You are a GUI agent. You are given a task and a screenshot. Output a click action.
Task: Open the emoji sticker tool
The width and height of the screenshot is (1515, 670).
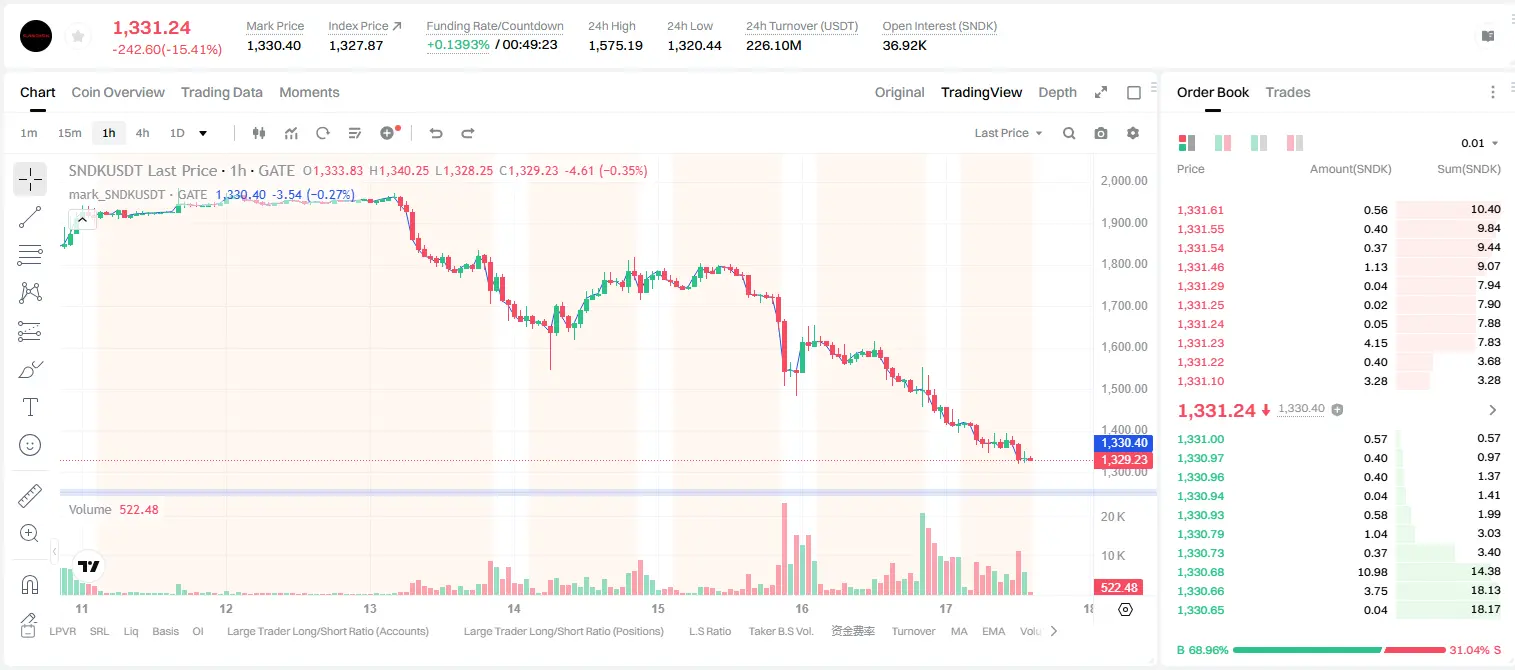[30, 445]
